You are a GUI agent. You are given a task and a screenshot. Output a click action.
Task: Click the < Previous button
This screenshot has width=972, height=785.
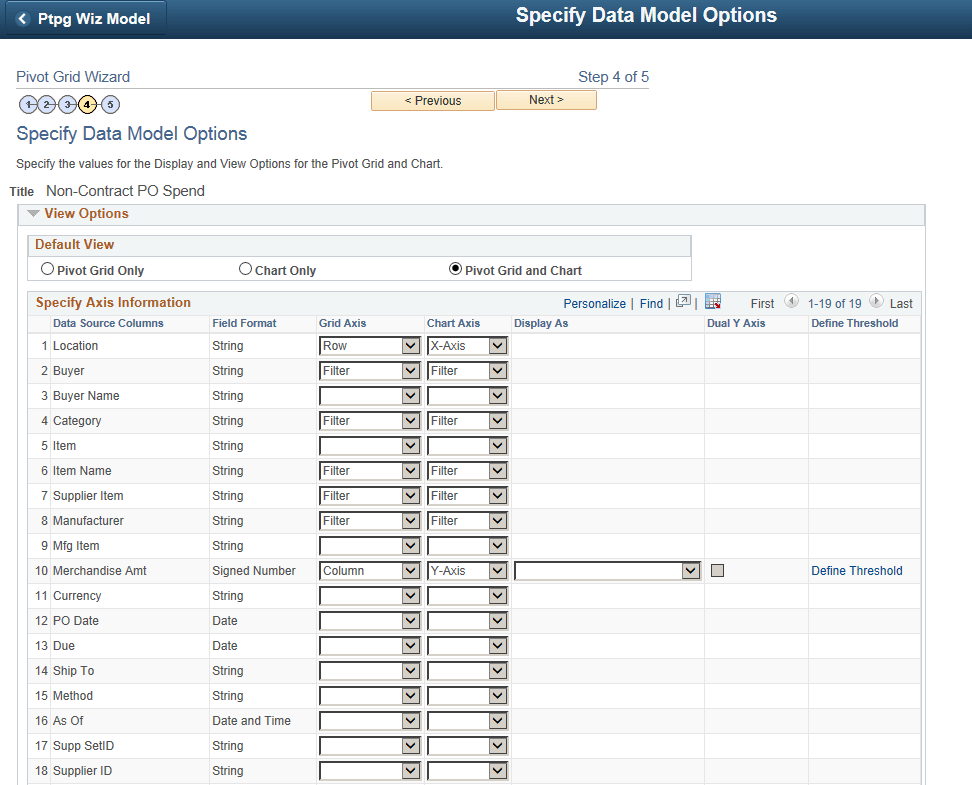(433, 100)
